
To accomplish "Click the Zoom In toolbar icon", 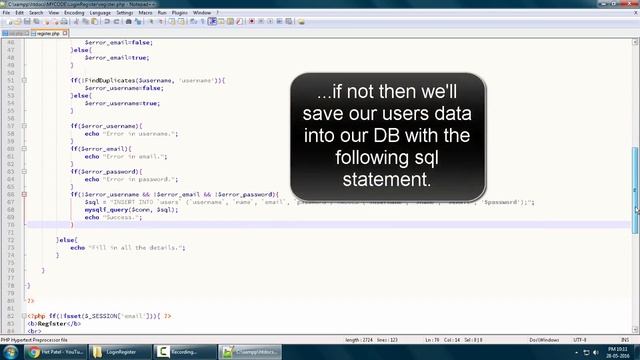I will [151, 21].
